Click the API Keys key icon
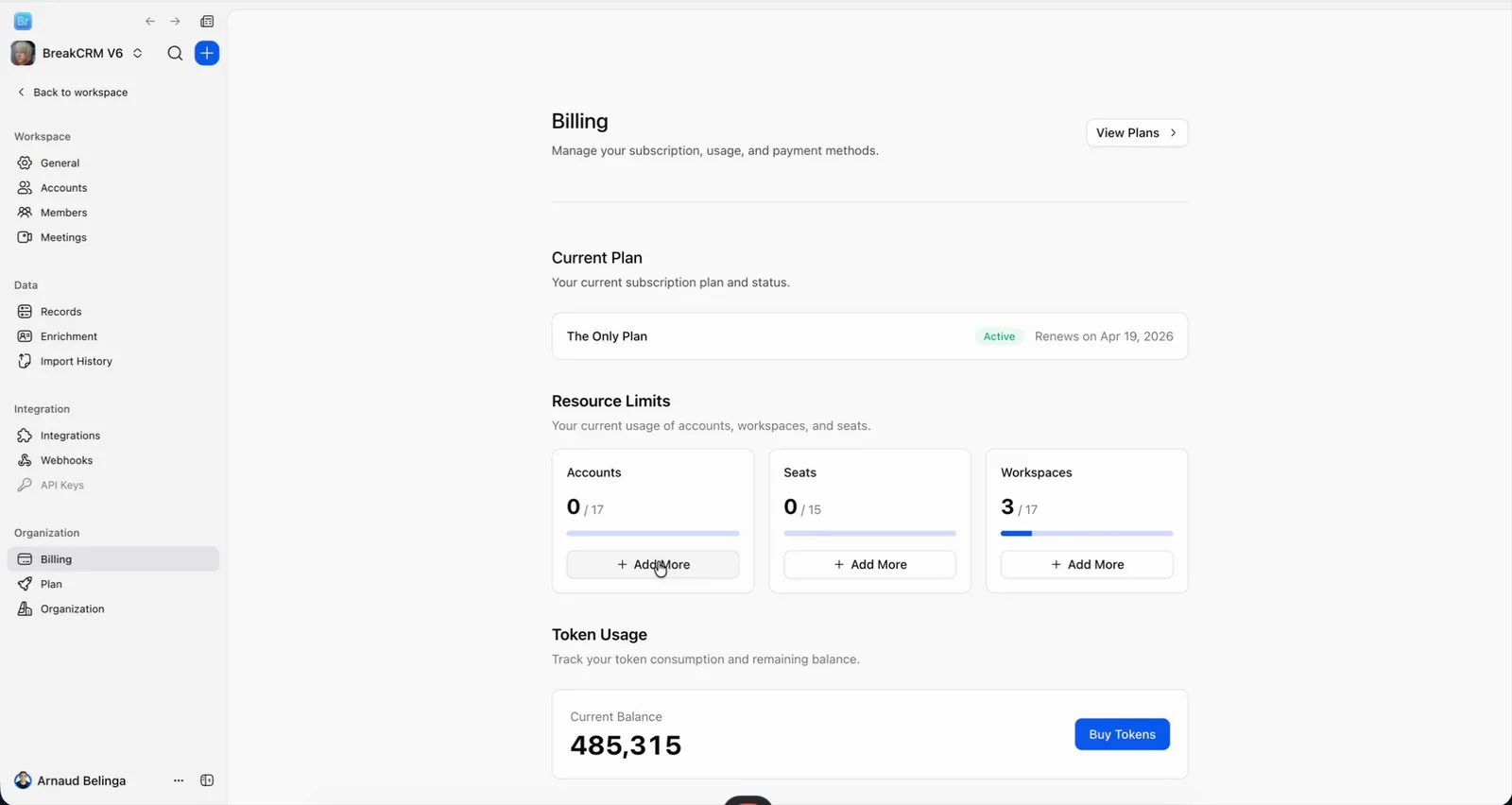This screenshot has height=805, width=1512. coord(25,485)
